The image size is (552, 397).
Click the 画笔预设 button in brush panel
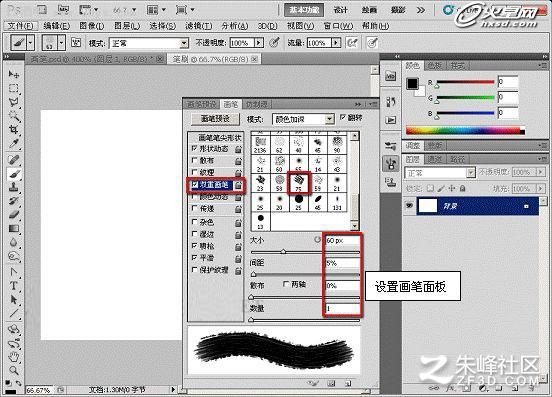[215, 119]
